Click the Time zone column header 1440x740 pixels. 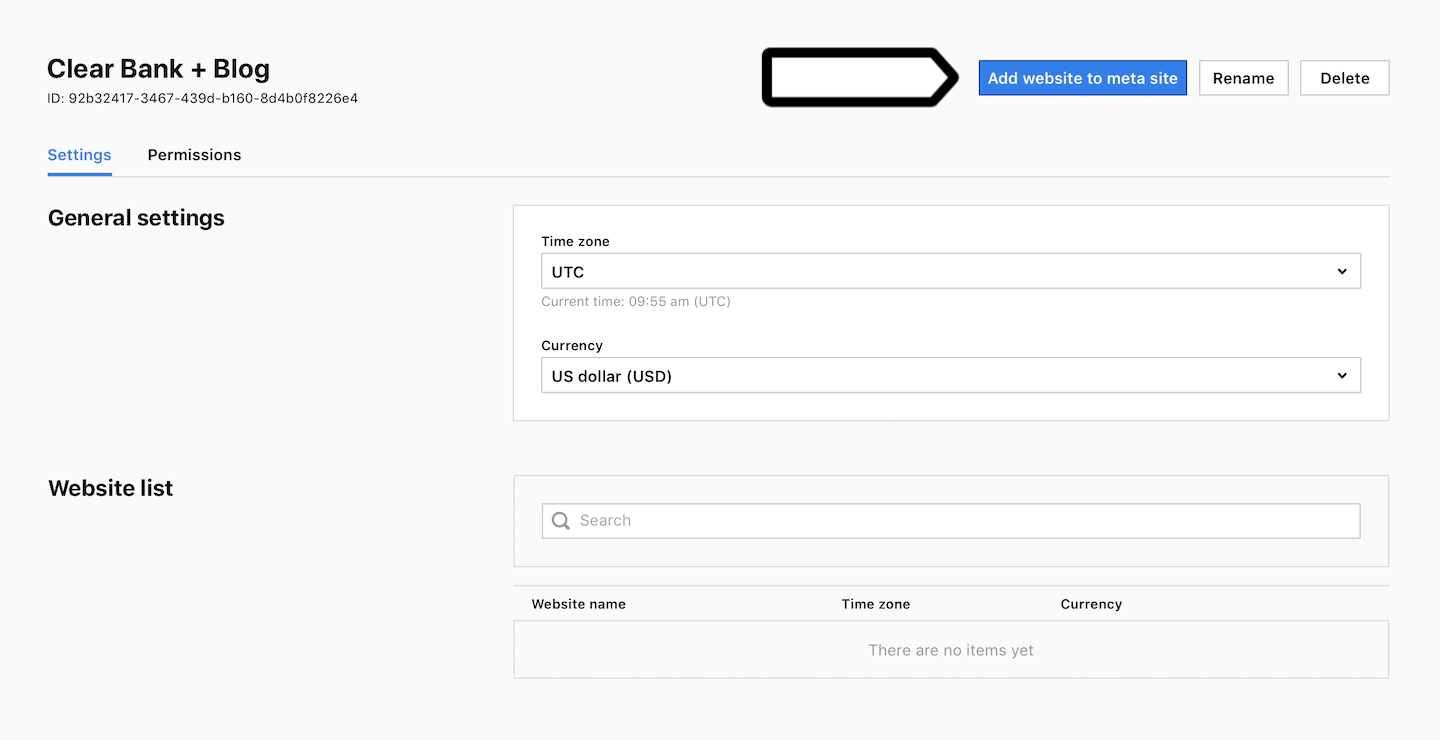pyautogui.click(x=876, y=604)
